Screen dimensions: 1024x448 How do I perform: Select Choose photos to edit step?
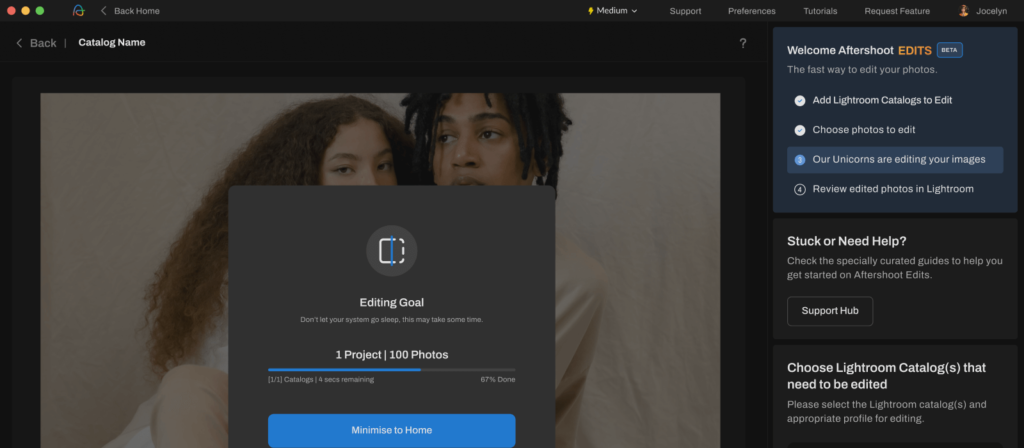click(895, 130)
